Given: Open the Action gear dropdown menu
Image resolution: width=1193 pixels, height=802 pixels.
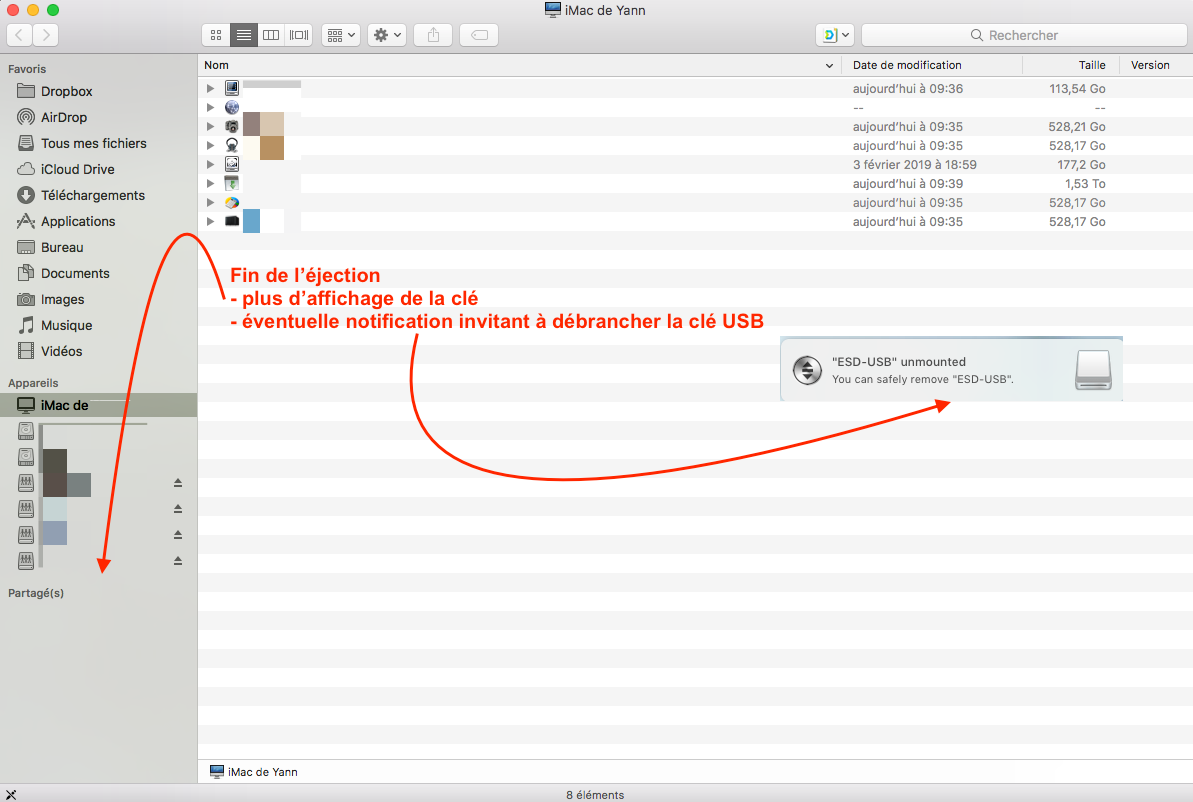Looking at the screenshot, I should [386, 35].
